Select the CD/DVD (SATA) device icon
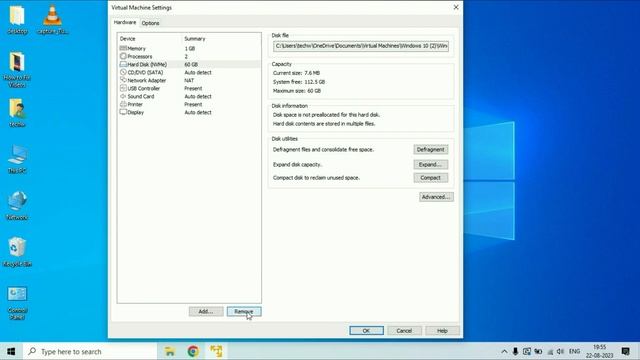 click(x=123, y=72)
